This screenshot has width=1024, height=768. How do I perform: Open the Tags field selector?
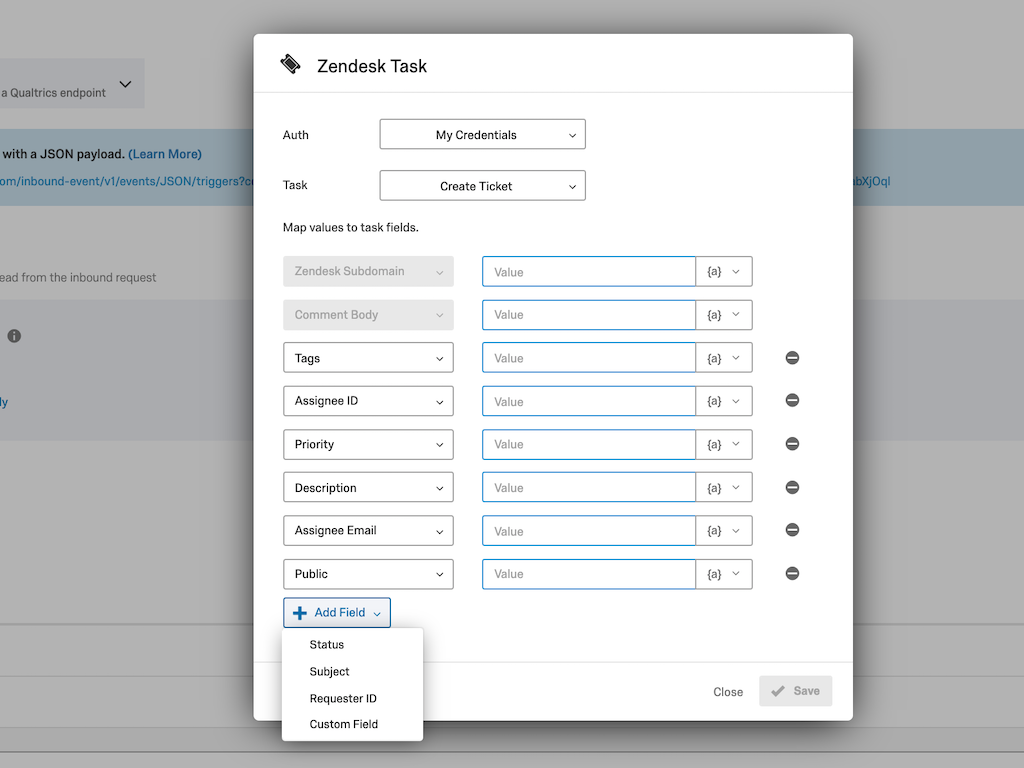click(368, 358)
